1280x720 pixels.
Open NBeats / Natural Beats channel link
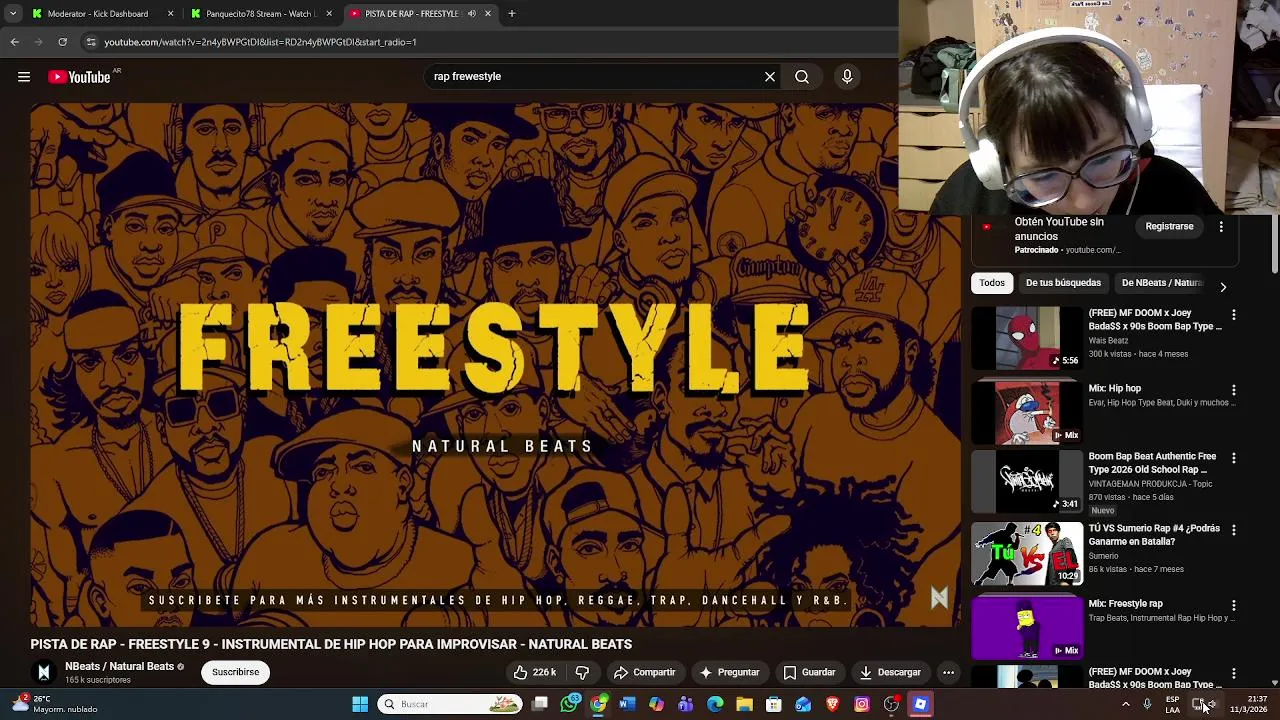pos(120,667)
